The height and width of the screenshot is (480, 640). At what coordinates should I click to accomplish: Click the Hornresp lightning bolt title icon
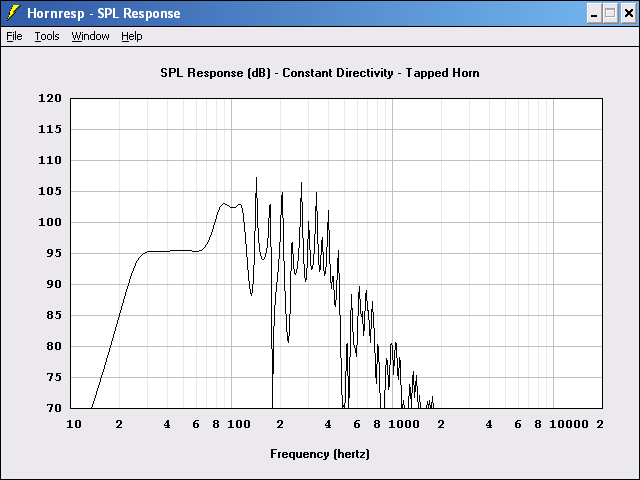pos(13,13)
